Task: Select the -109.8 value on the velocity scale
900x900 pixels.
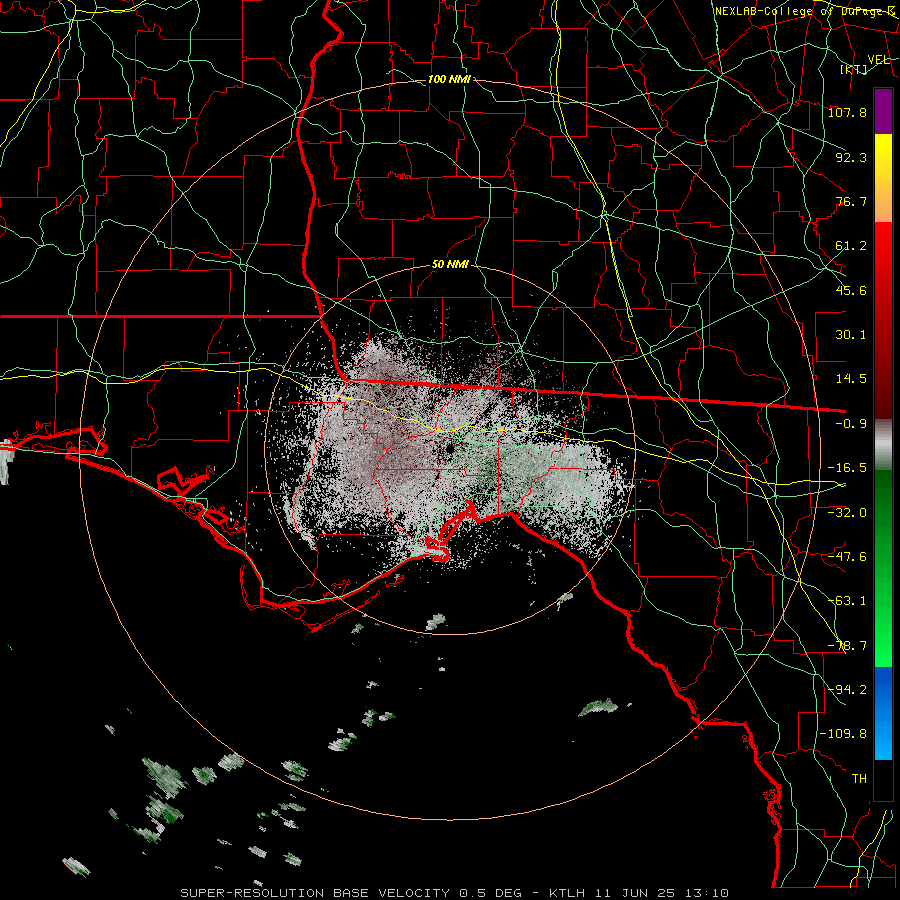Action: [x=843, y=734]
